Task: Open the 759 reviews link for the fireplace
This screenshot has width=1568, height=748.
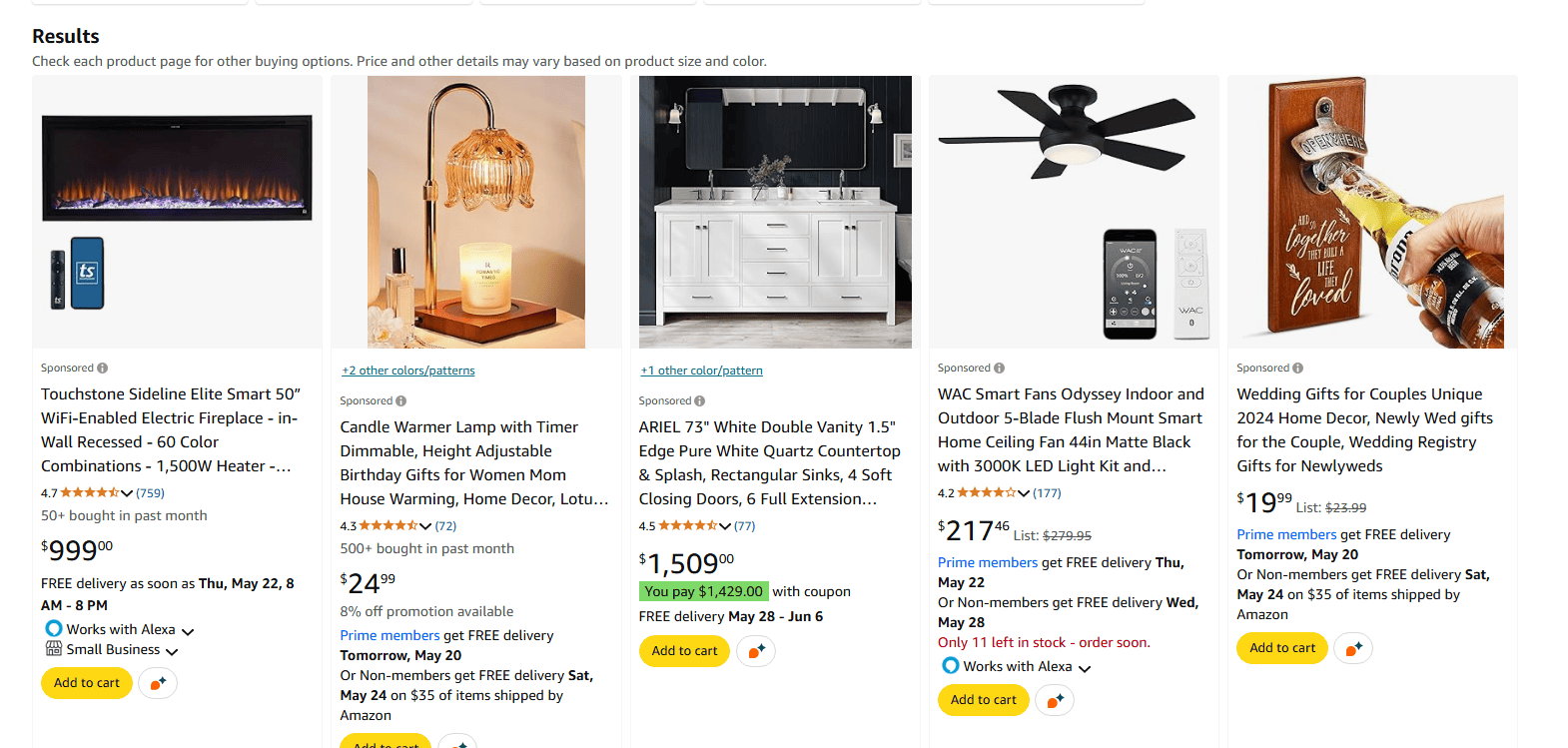Action: click(151, 493)
